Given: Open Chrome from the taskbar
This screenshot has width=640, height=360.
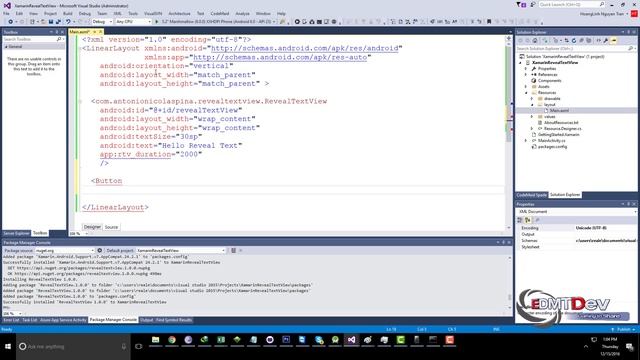Looking at the screenshot, I should point(172,340).
